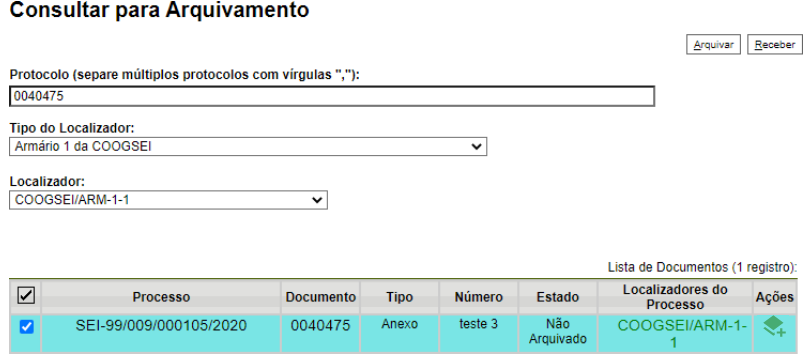Click the Tipo column header
Screen dimensions: 806x362
(399, 297)
